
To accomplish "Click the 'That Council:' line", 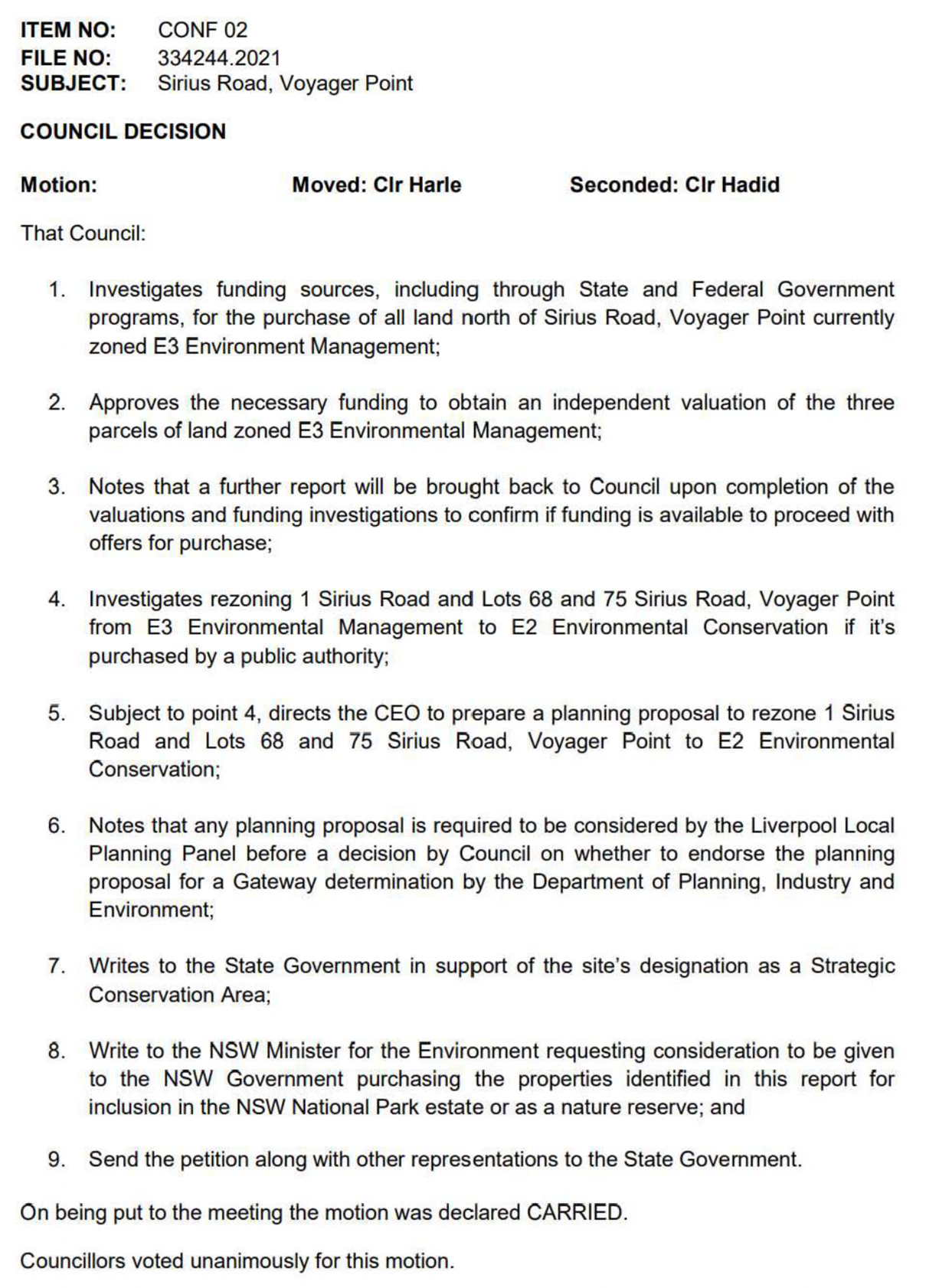I will point(83,234).
